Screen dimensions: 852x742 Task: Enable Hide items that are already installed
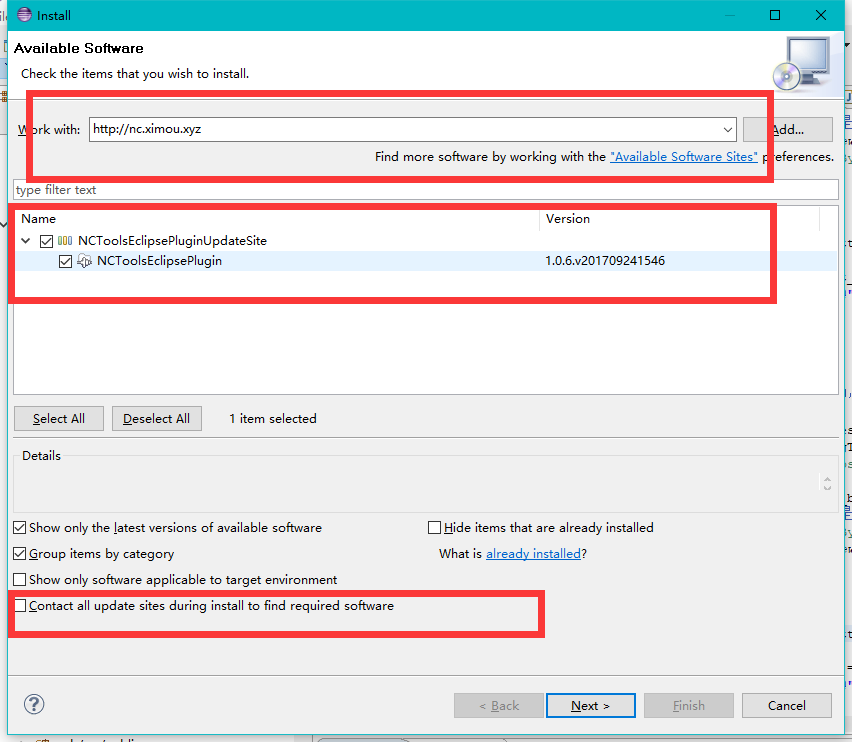click(x=434, y=527)
